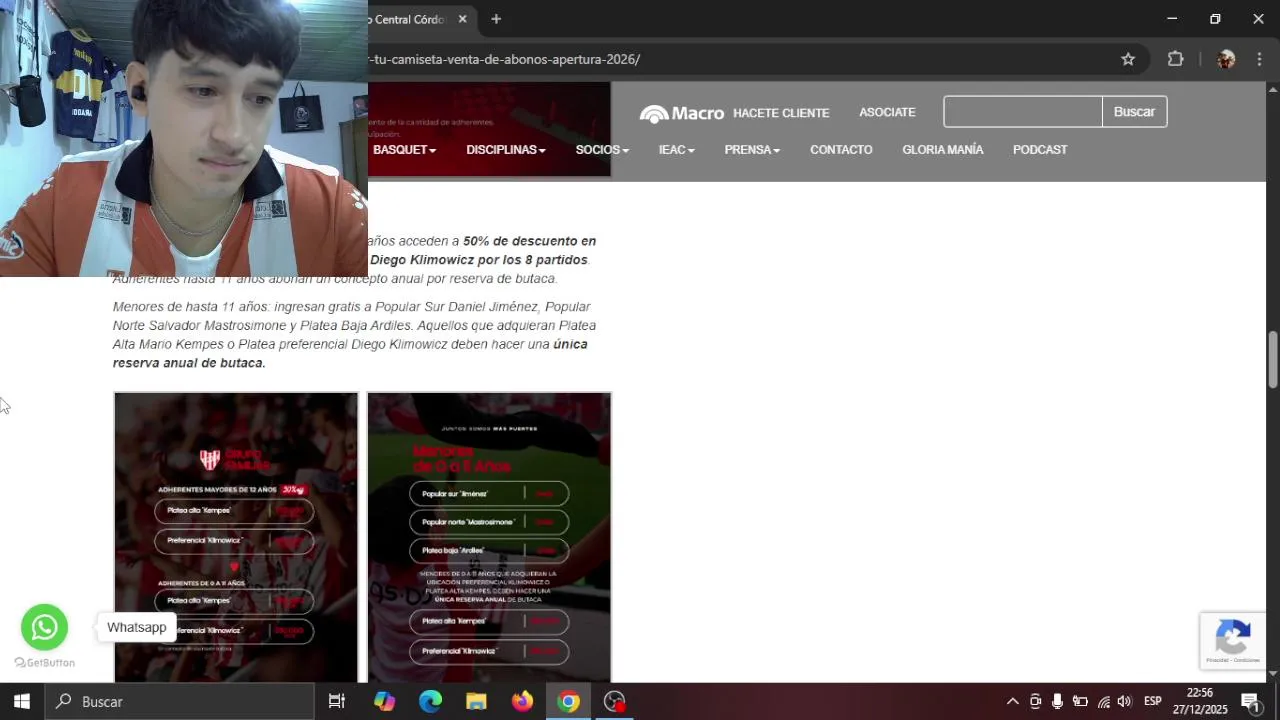Focus the site search input field
This screenshot has width=1280, height=720.
pyautogui.click(x=1022, y=112)
